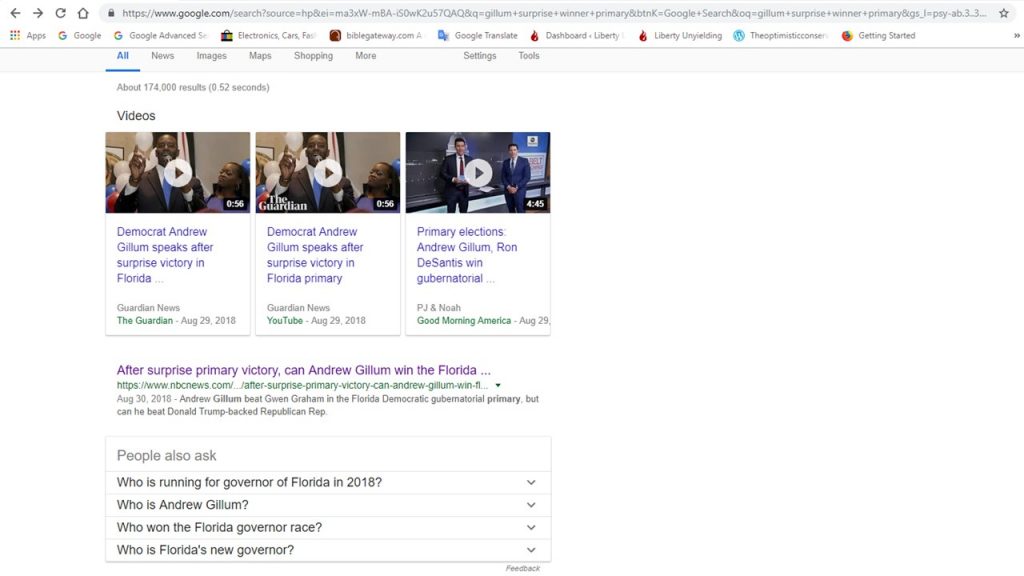Expand 'Who is Andrew Gillum?' question
This screenshot has height=576, width=1024.
(328, 505)
